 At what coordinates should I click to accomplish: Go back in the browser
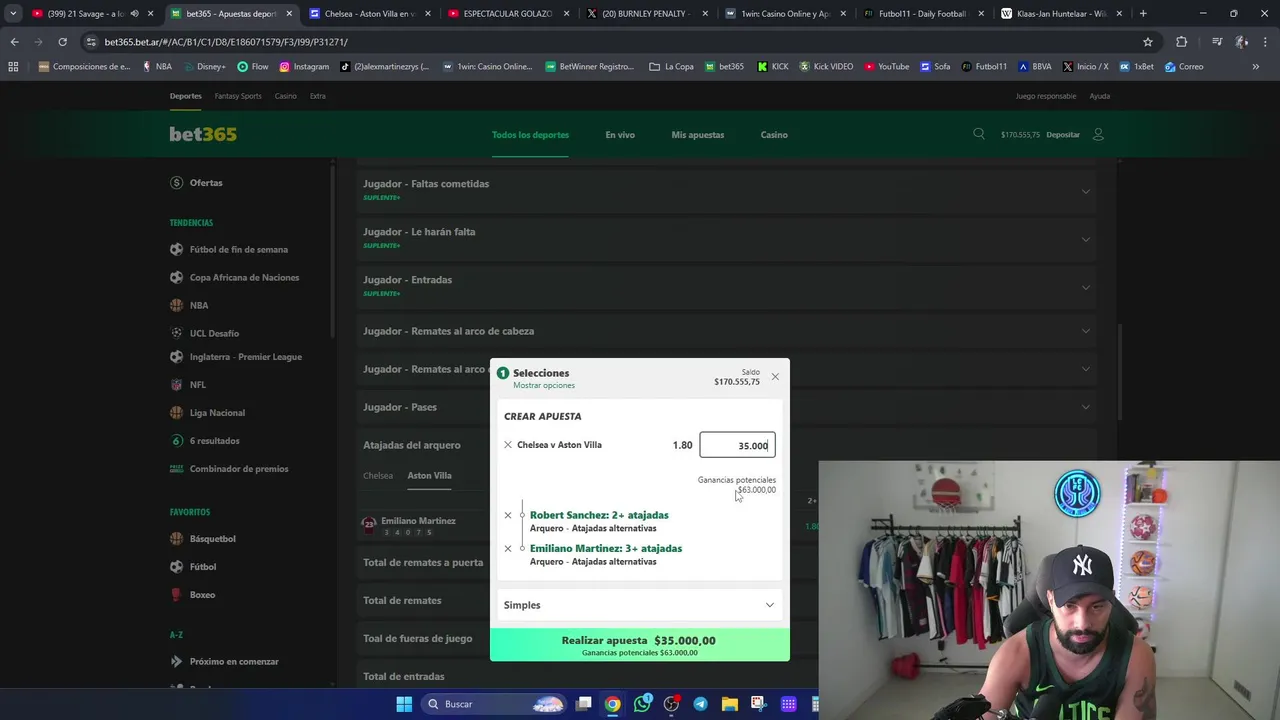(14, 42)
